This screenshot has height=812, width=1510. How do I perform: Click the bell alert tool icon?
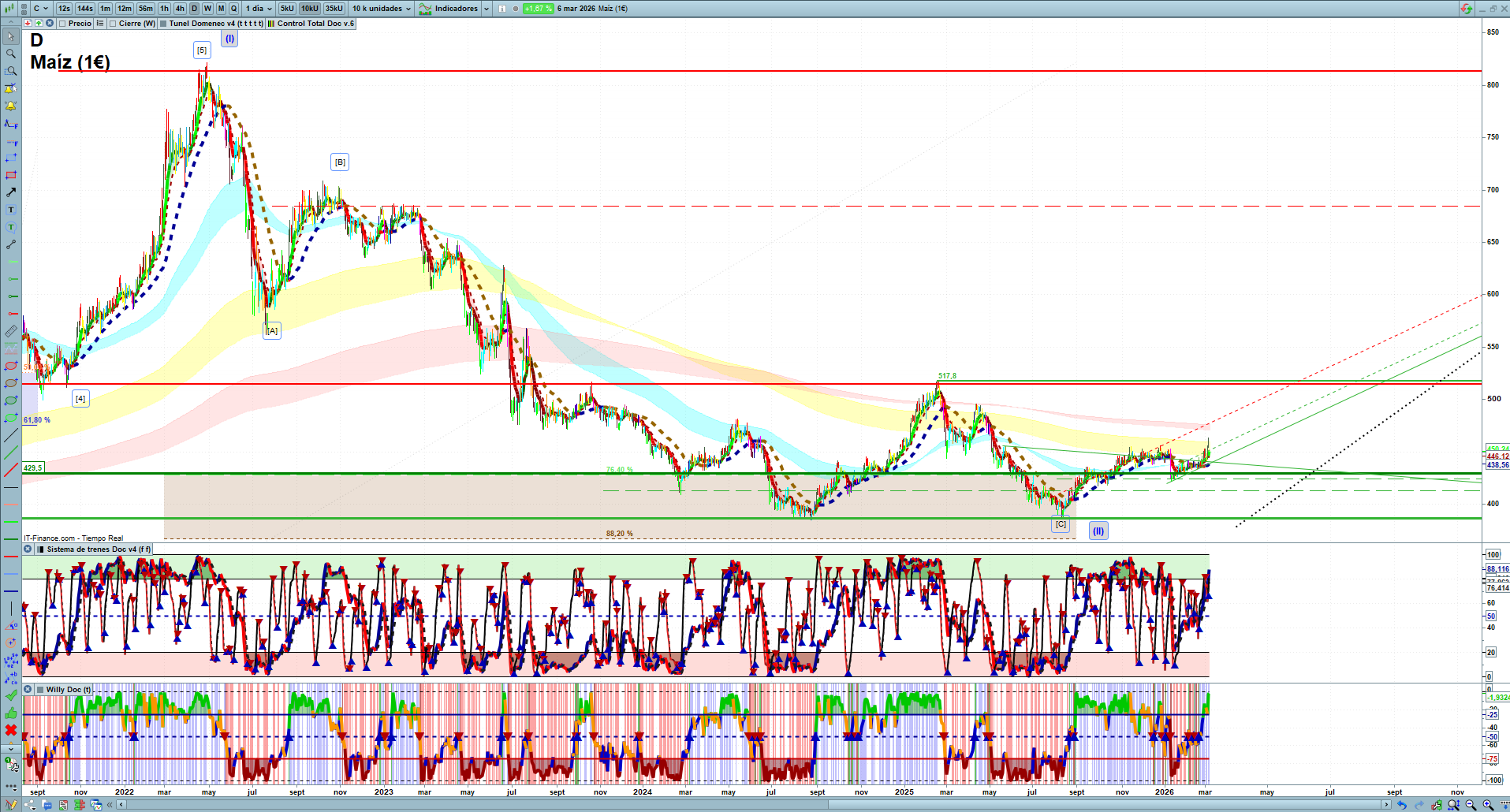[x=11, y=106]
